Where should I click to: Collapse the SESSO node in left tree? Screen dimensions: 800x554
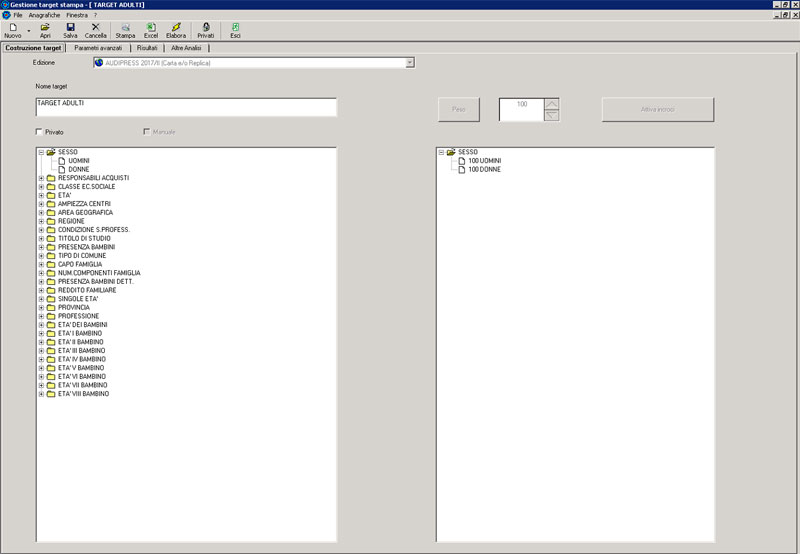(41, 152)
